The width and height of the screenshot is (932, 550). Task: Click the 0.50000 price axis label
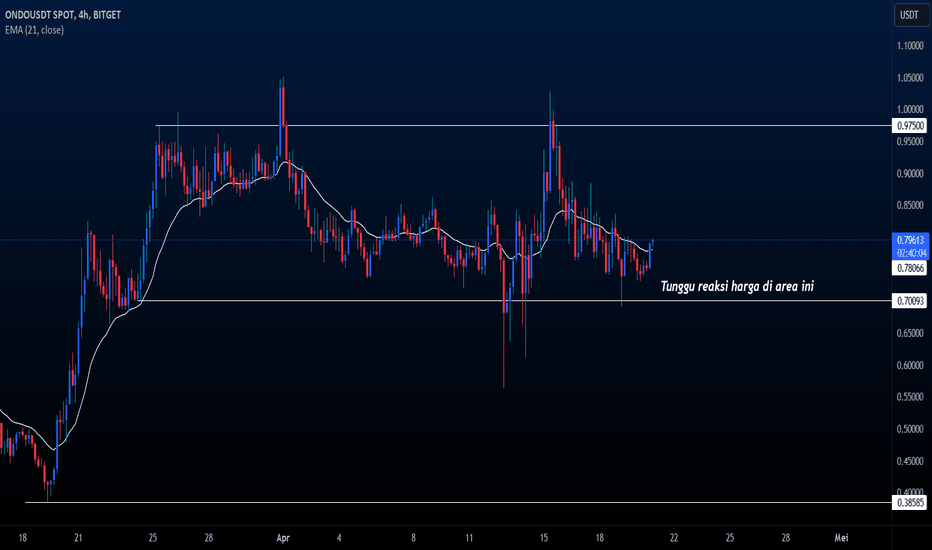pyautogui.click(x=910, y=429)
